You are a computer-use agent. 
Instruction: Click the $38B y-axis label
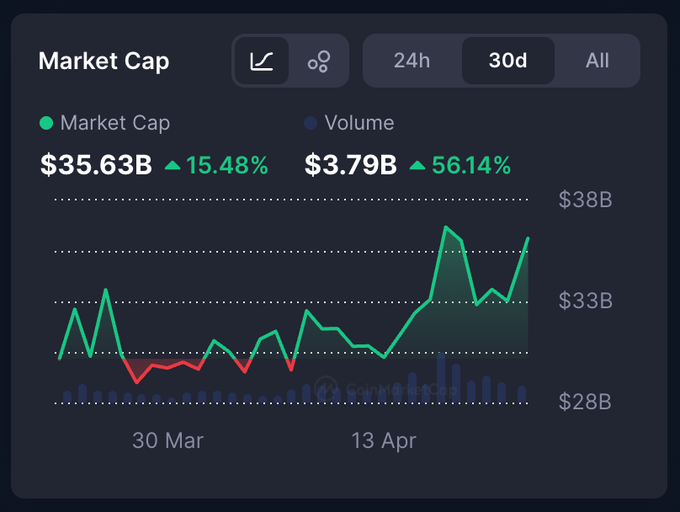pyautogui.click(x=585, y=200)
